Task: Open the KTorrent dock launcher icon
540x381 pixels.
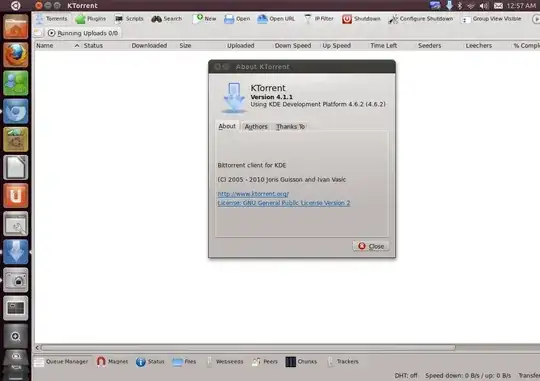Action: [15, 252]
